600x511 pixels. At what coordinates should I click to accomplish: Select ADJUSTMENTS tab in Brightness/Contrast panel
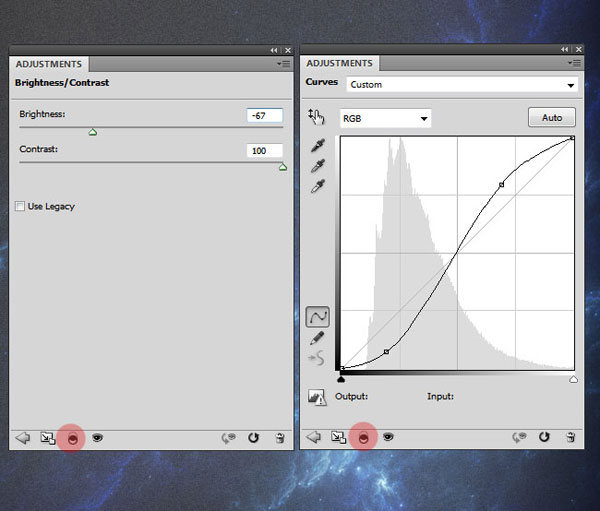pyautogui.click(x=49, y=64)
